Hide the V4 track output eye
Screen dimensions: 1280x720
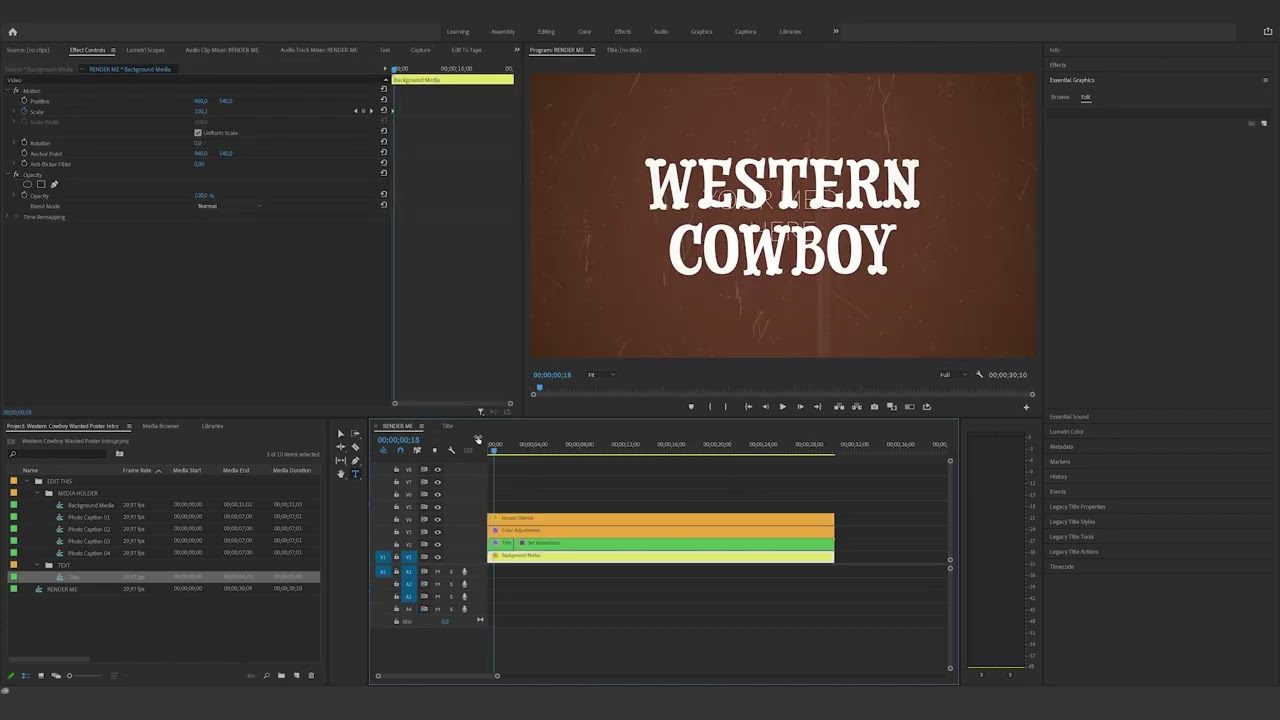click(x=437, y=519)
